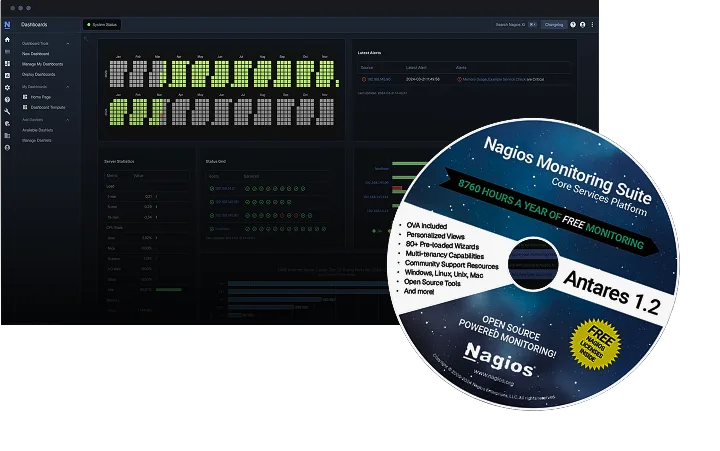Screen dimensions: 720x451
Task: Collapse the My Dashboards section
Action: 68,87
